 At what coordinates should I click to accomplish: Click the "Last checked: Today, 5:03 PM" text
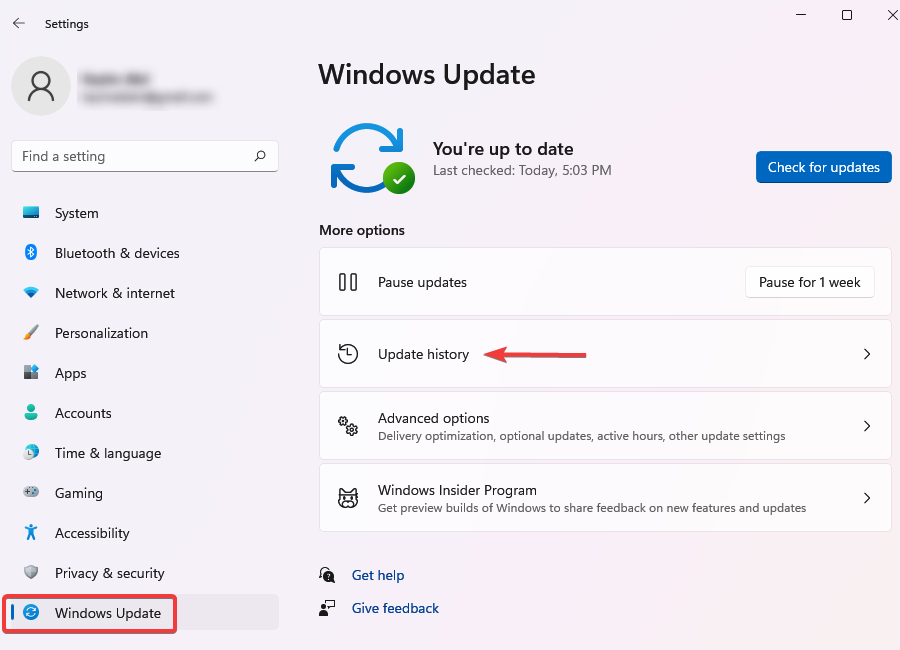(522, 170)
